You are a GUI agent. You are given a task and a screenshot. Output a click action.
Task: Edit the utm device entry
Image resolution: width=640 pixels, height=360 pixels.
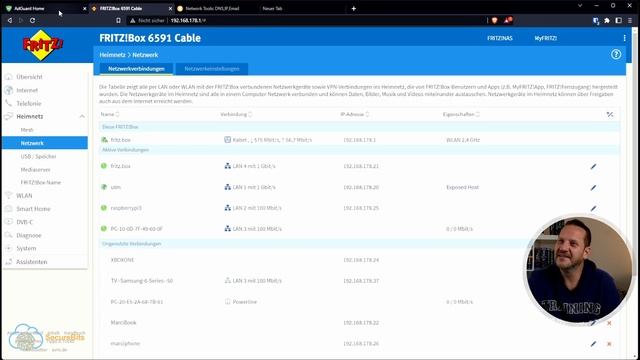[x=593, y=188]
